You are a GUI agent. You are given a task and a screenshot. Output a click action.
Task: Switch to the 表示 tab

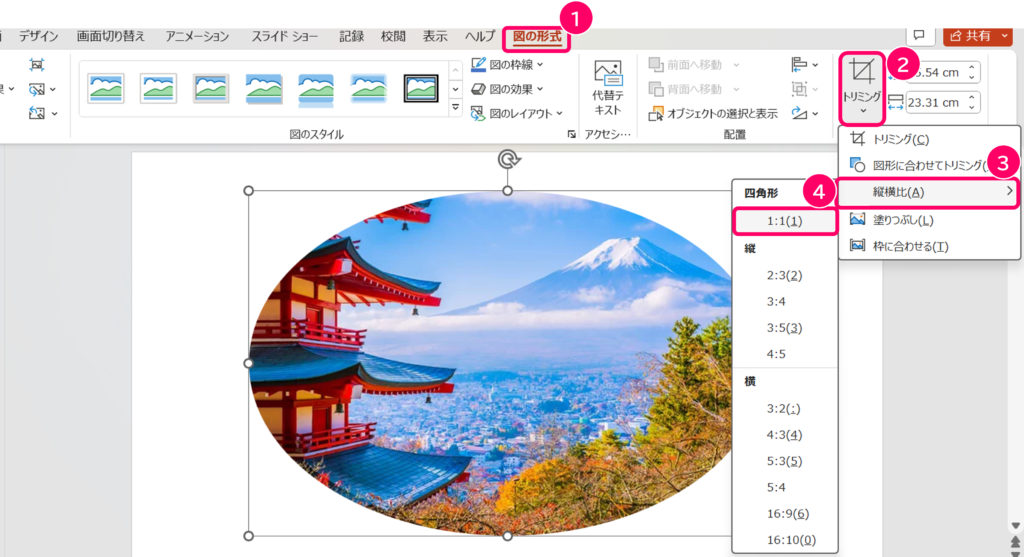coord(434,37)
